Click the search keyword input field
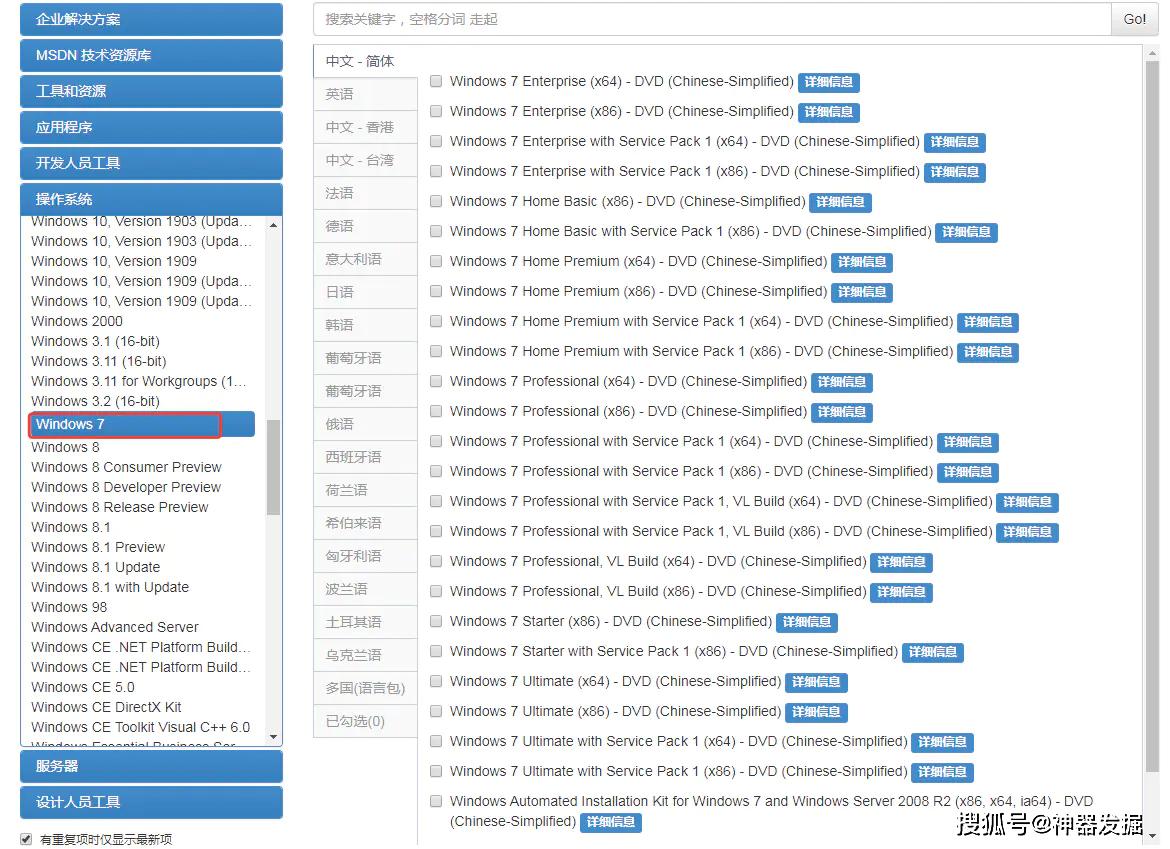The image size is (1170, 849). (713, 19)
